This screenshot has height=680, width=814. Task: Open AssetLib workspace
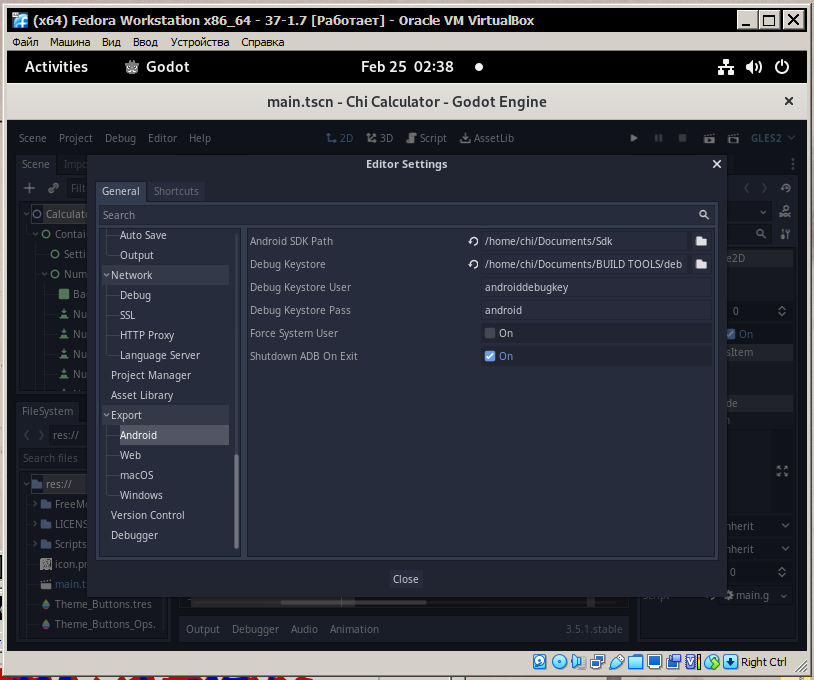pos(487,138)
